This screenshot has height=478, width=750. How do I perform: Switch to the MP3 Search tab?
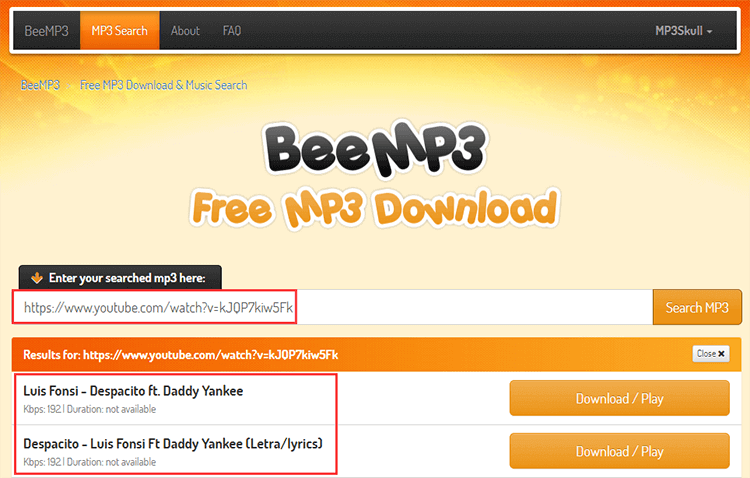120,31
